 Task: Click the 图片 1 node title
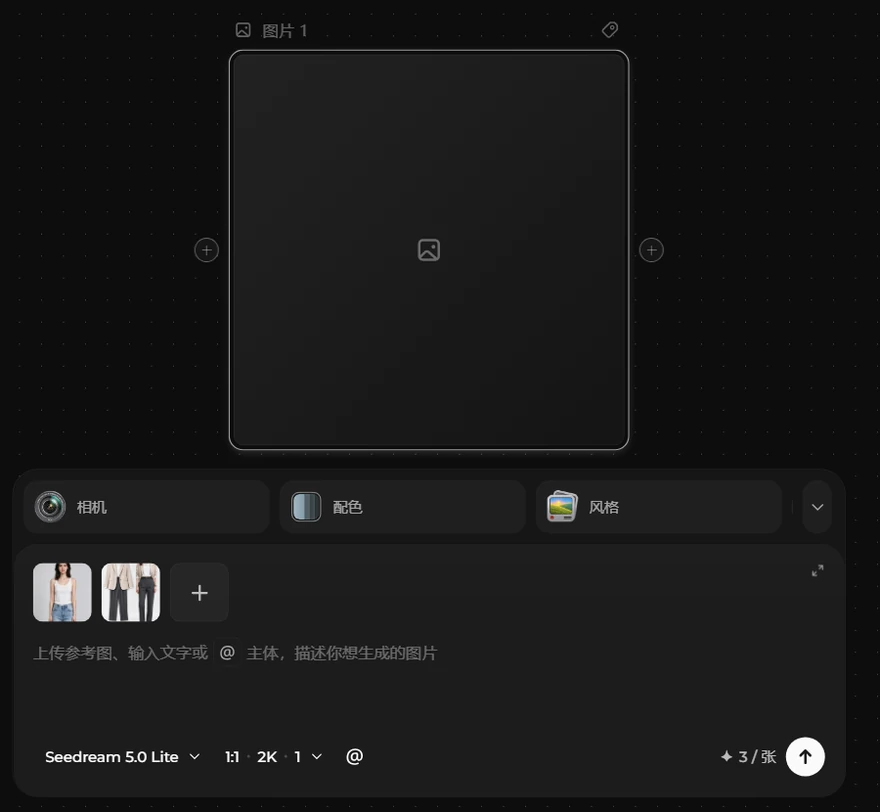[285, 30]
